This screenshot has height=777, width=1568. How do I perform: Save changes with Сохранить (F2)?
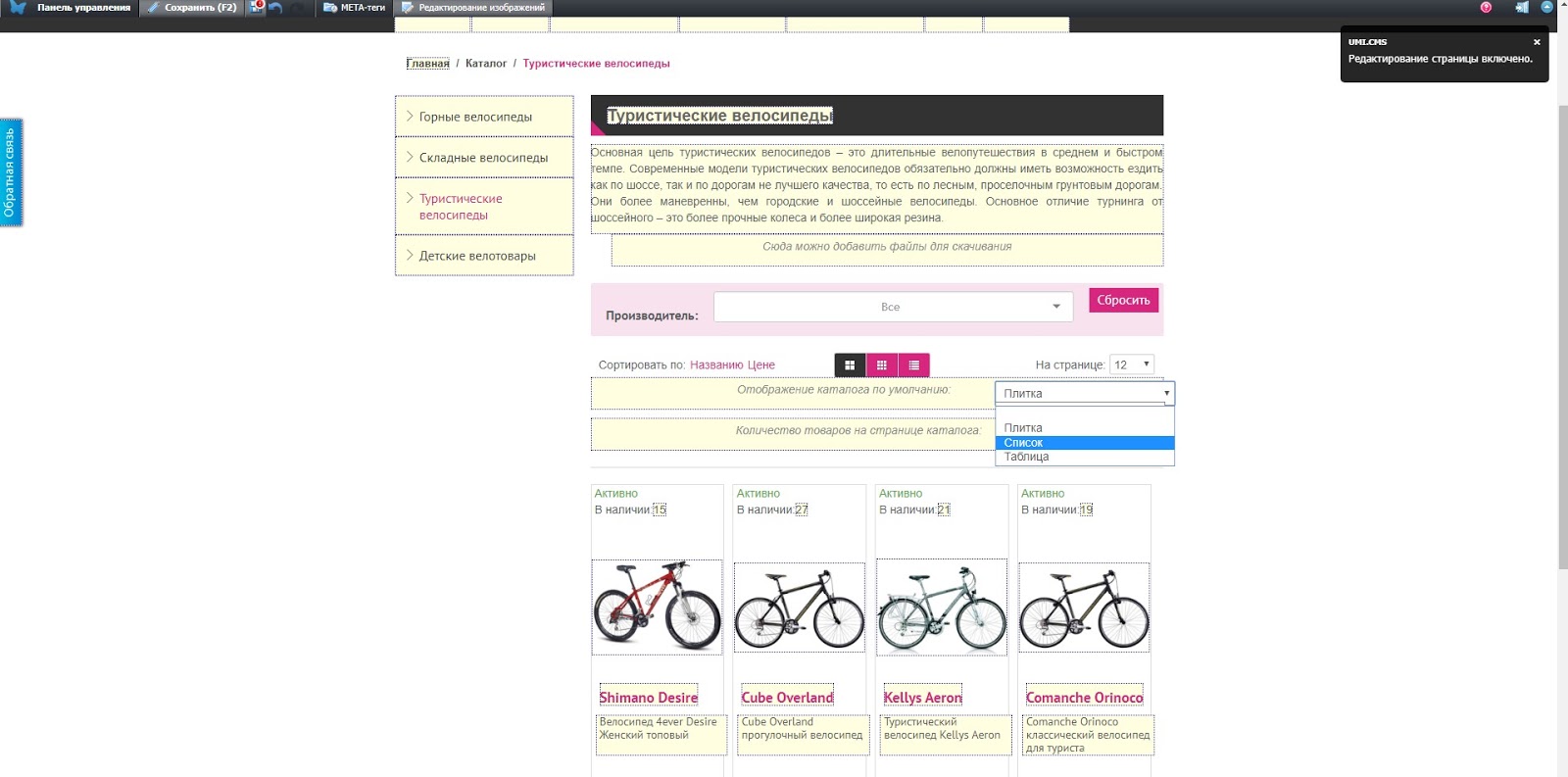pos(192,7)
